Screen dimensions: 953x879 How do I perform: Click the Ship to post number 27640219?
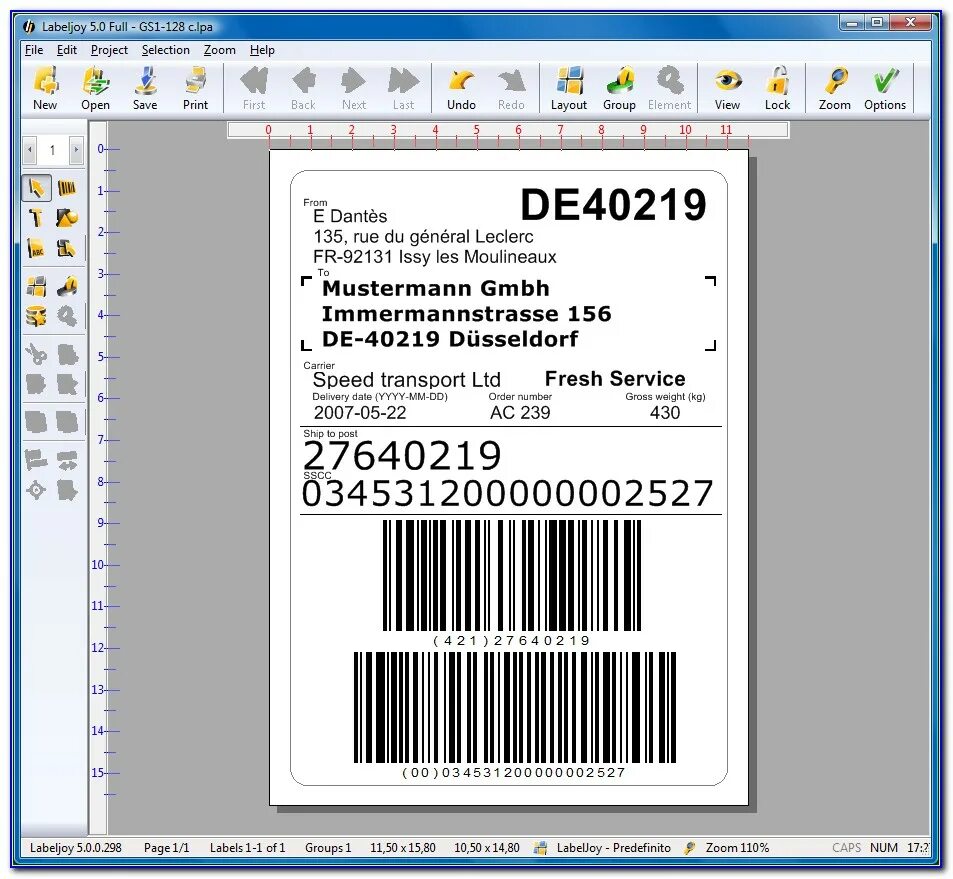click(402, 456)
